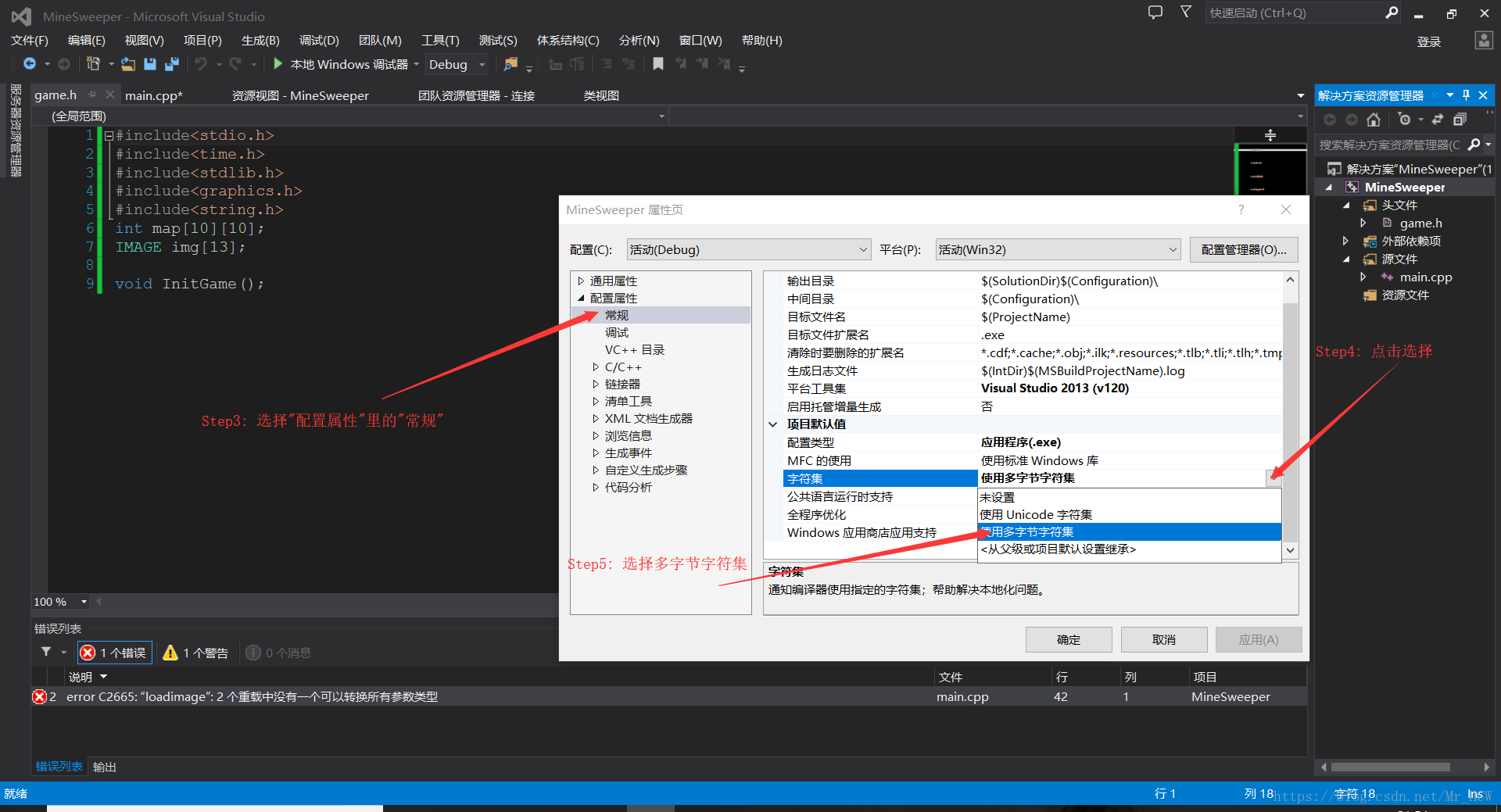Toggle the 1 个错误 filter
The width and height of the screenshot is (1501, 812).
coord(114,653)
